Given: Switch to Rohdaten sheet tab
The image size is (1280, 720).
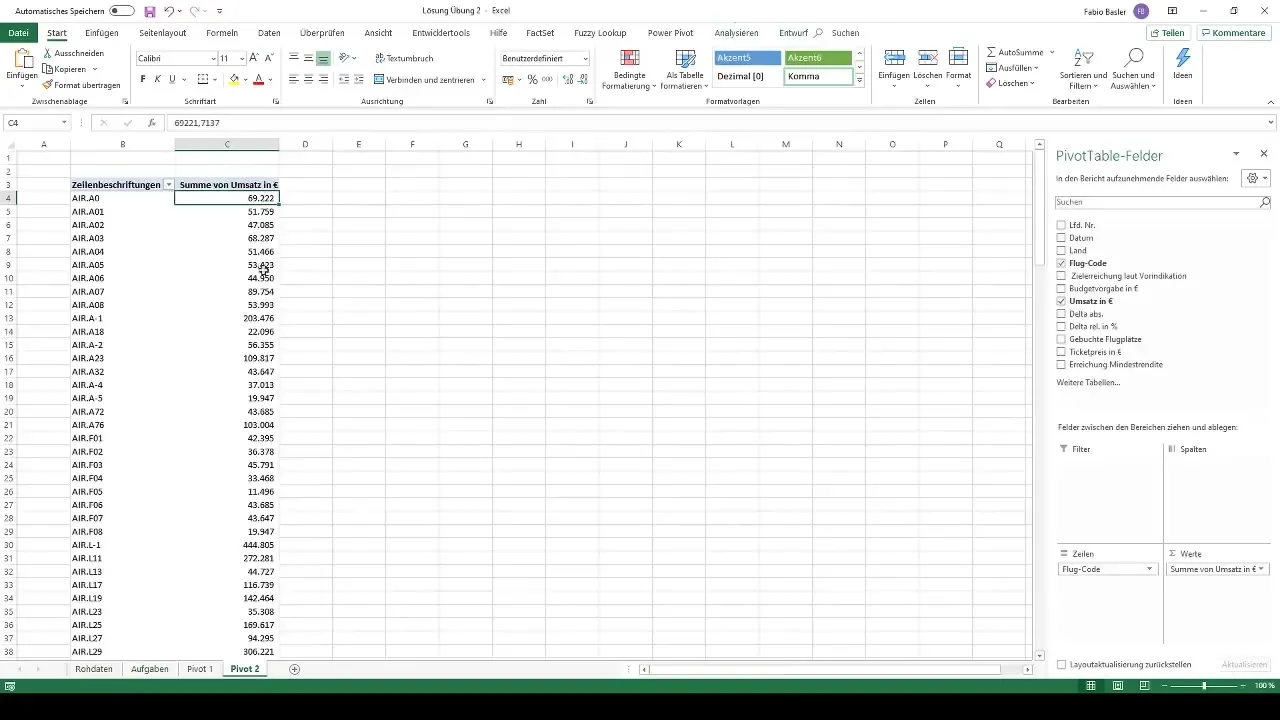Looking at the screenshot, I should [x=94, y=669].
